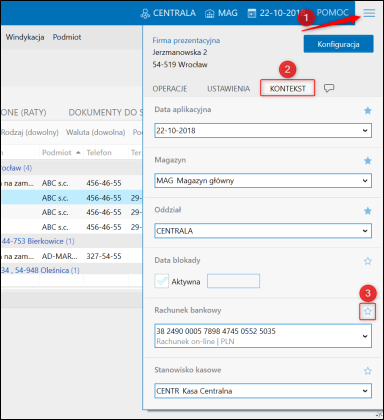This screenshot has width=384, height=420.
Task: Click the Telefon column header
Action: click(99, 153)
